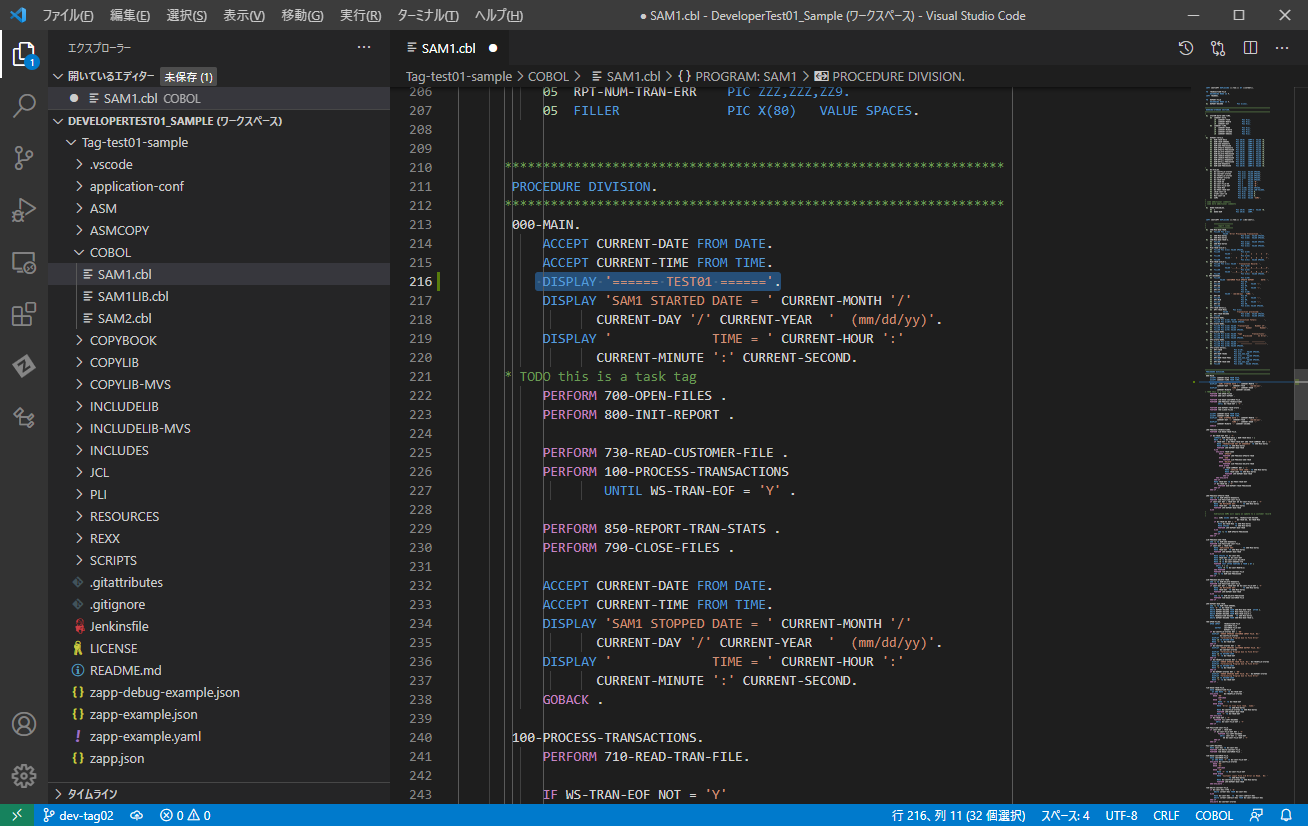
Task: Open the ターミナル menu
Action: click(x=427, y=15)
